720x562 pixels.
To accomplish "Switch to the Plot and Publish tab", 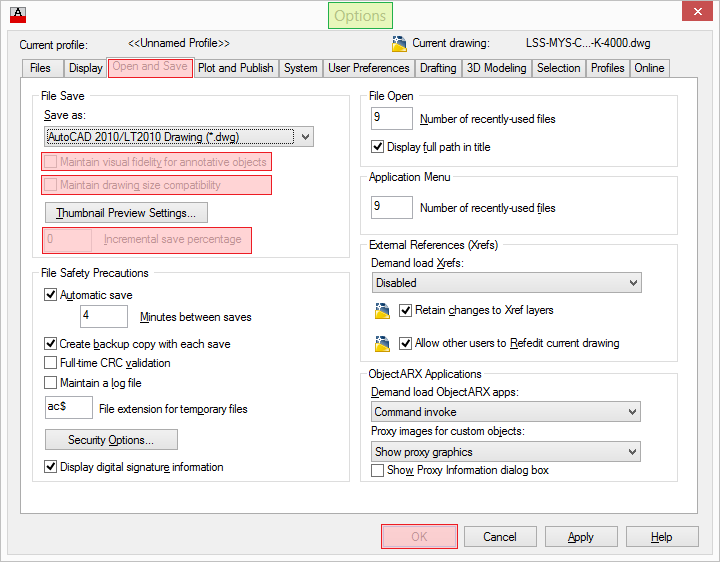I will pyautogui.click(x=236, y=68).
